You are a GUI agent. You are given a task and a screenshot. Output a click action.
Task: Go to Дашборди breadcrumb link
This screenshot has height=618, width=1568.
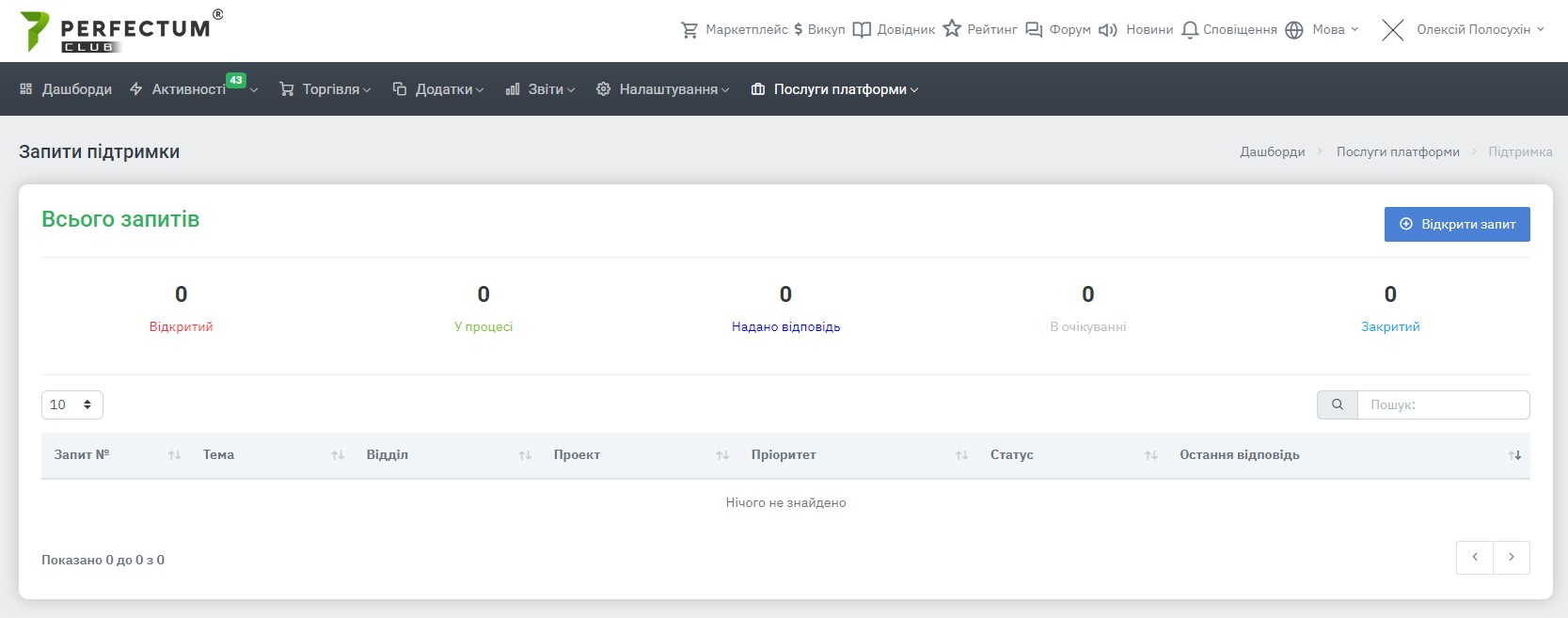(x=1272, y=151)
